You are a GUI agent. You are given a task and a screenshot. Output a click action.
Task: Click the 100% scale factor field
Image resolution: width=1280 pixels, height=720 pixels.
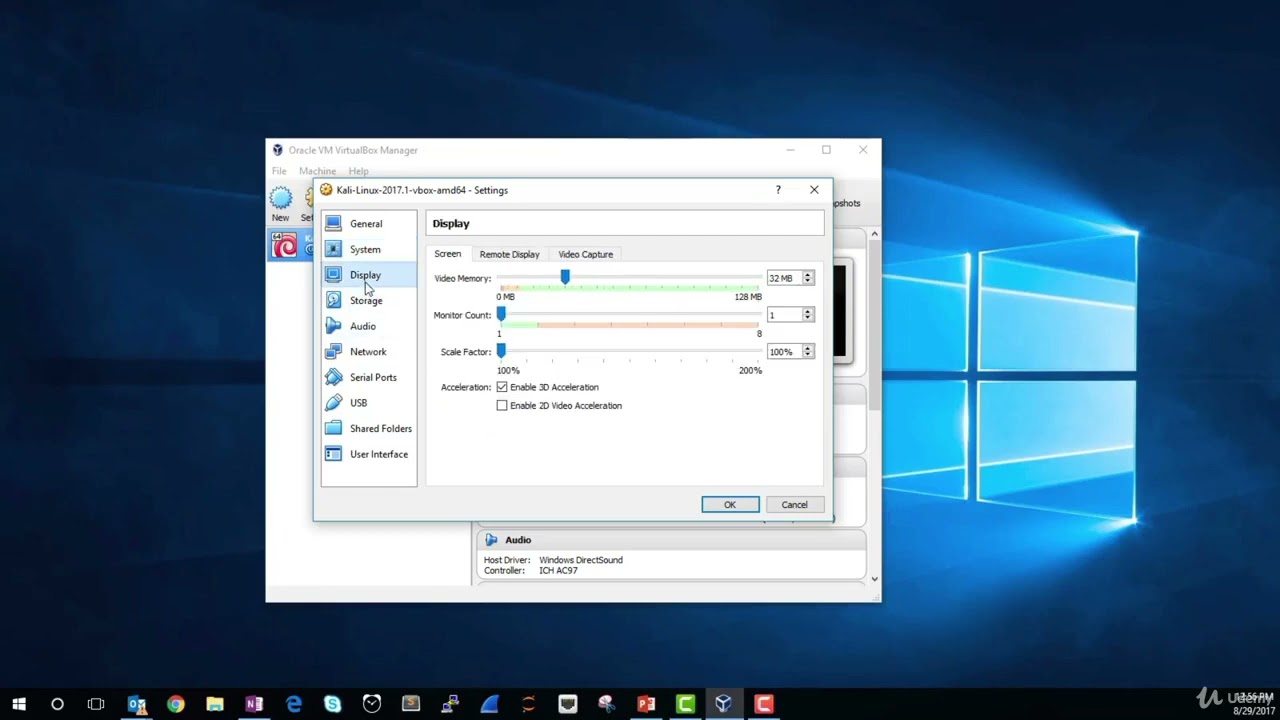[x=783, y=352]
